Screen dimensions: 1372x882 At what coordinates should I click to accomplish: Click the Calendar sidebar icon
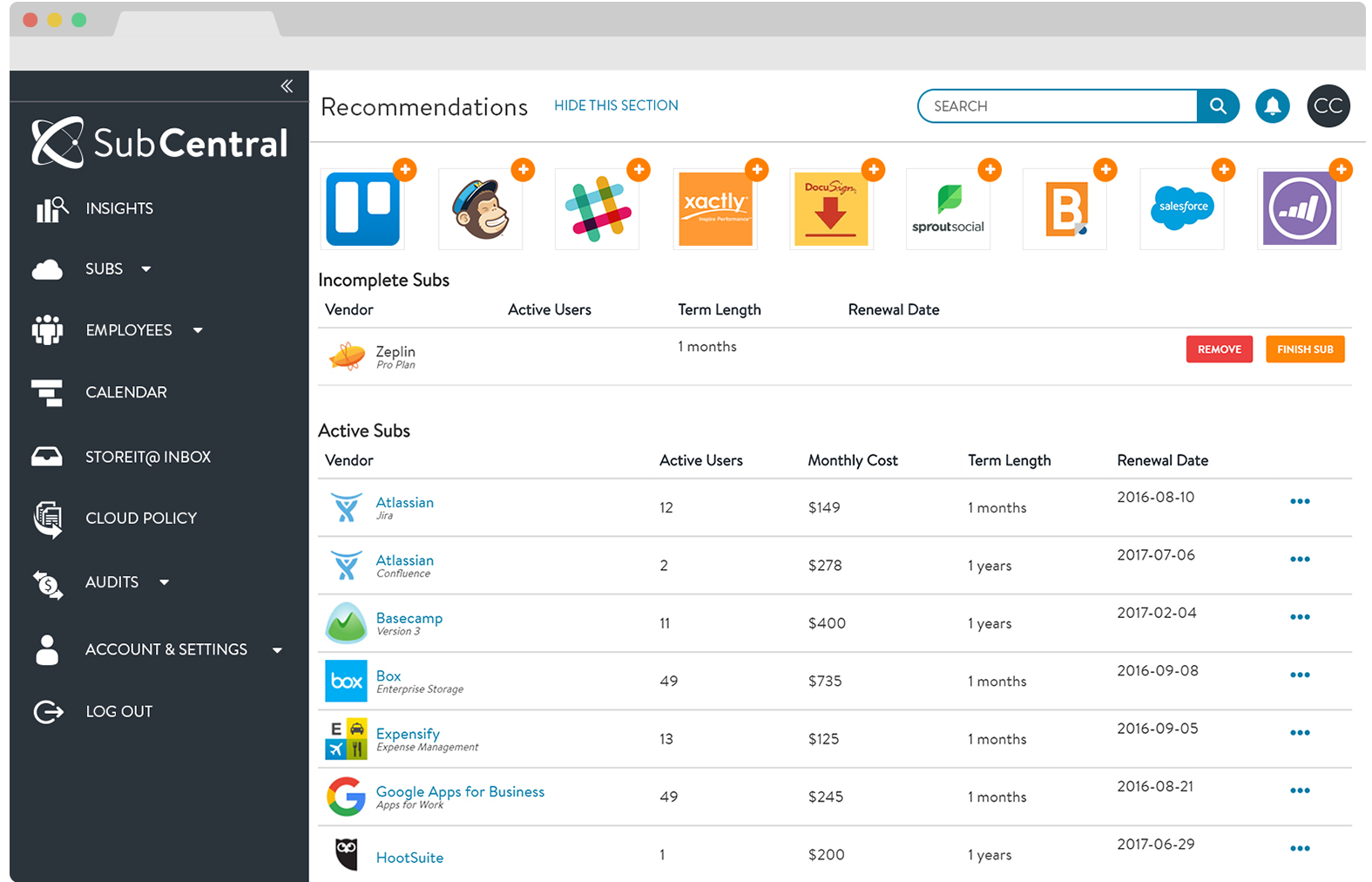click(46, 393)
